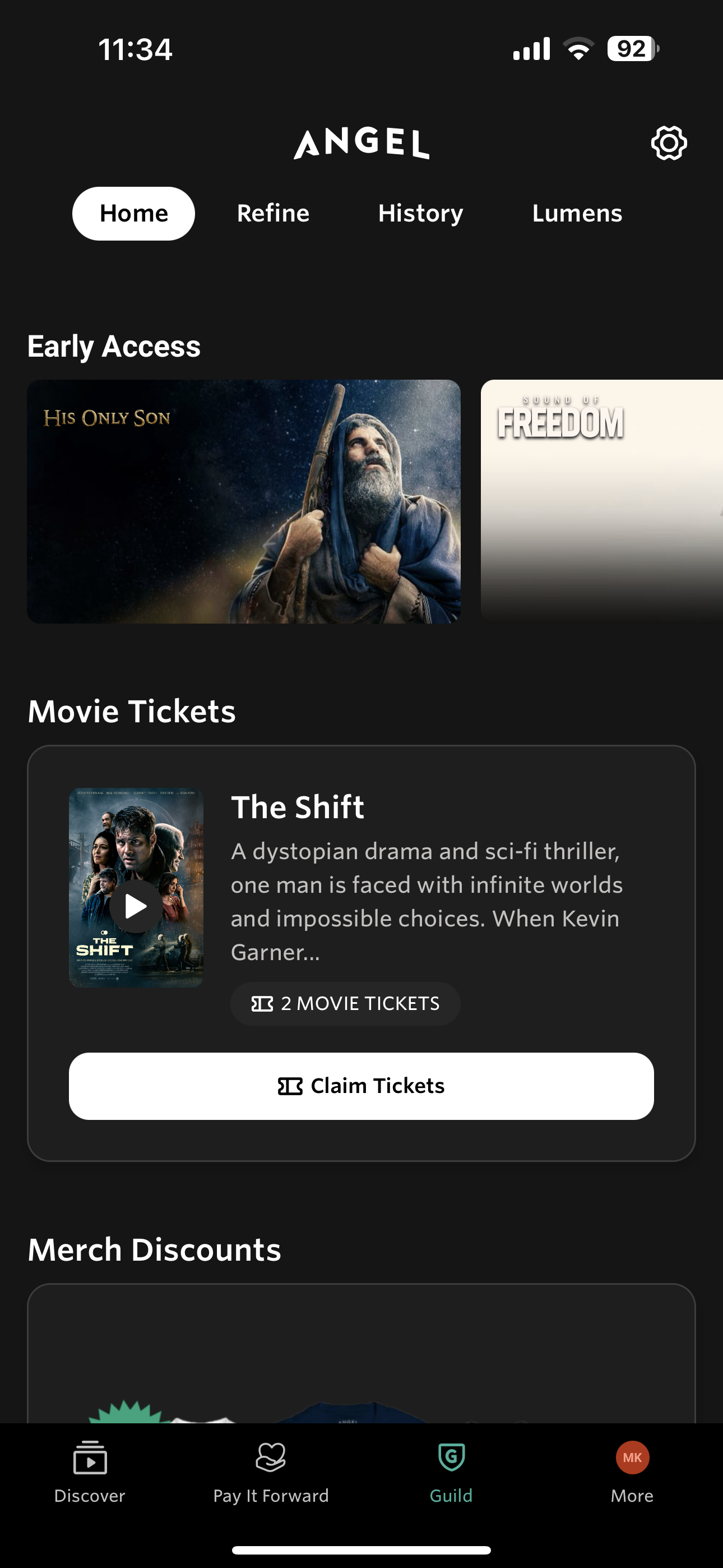Open settings via the gear icon
723x1568 pixels.
(x=669, y=143)
